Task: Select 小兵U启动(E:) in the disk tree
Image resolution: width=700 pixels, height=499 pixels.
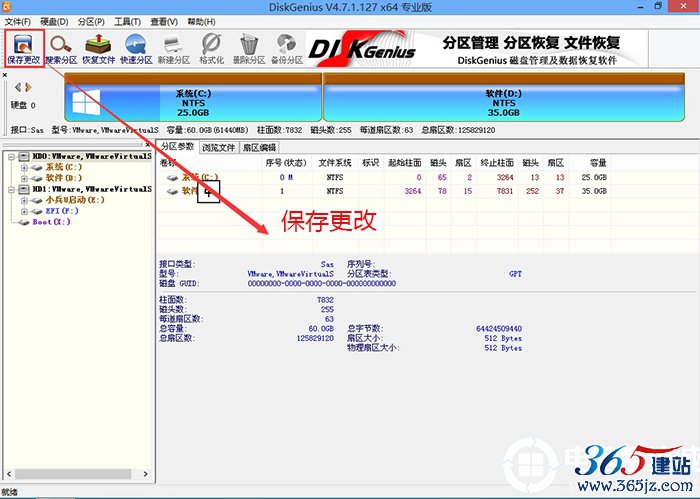Action: click(x=75, y=200)
